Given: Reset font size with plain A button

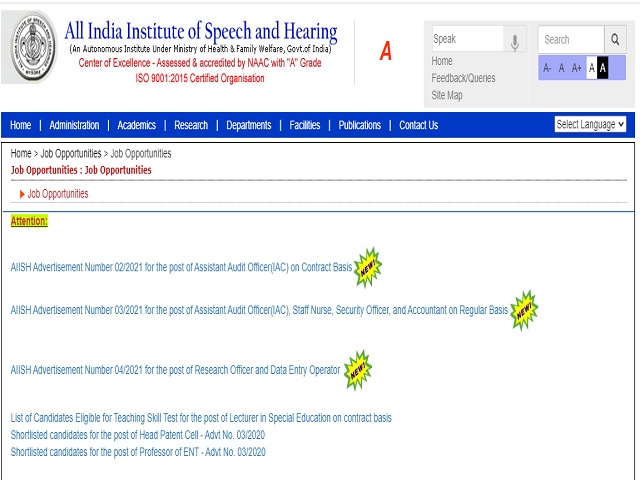Looking at the screenshot, I should click(x=561, y=68).
